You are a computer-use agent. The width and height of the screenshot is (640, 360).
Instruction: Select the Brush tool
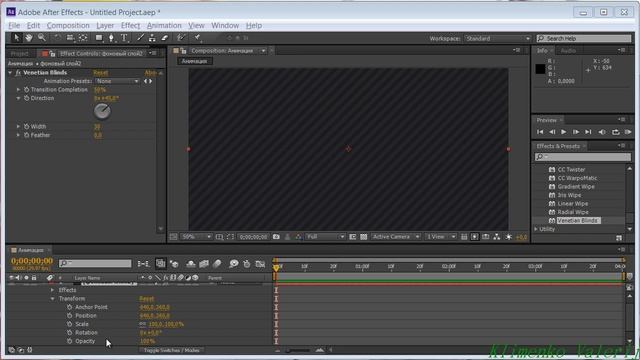[140, 38]
